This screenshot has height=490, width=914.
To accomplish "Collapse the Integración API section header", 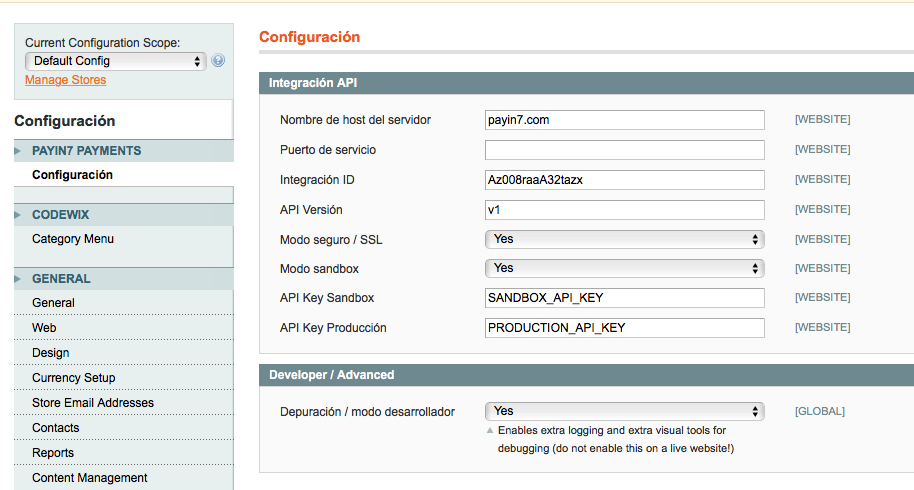I will point(586,83).
